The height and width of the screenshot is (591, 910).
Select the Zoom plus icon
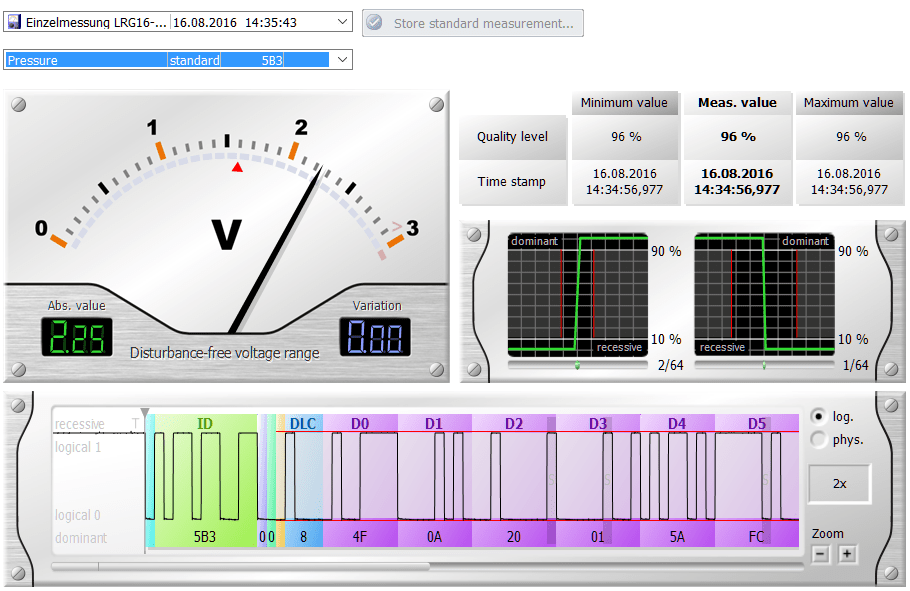pyautogui.click(x=845, y=553)
